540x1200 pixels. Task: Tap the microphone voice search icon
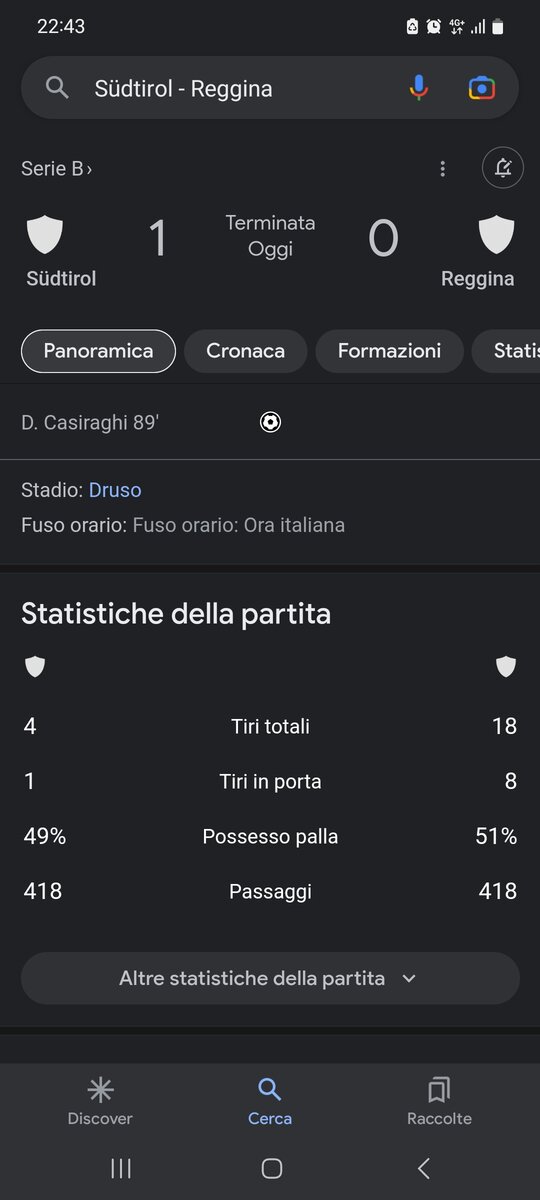(419, 88)
